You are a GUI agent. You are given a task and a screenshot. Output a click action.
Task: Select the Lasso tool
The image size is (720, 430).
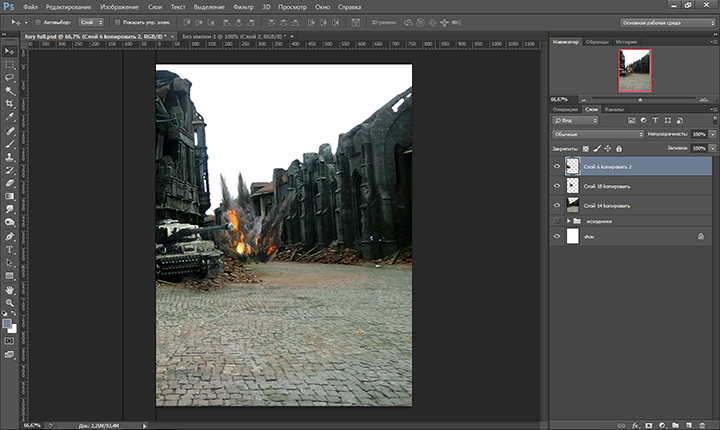[10, 76]
